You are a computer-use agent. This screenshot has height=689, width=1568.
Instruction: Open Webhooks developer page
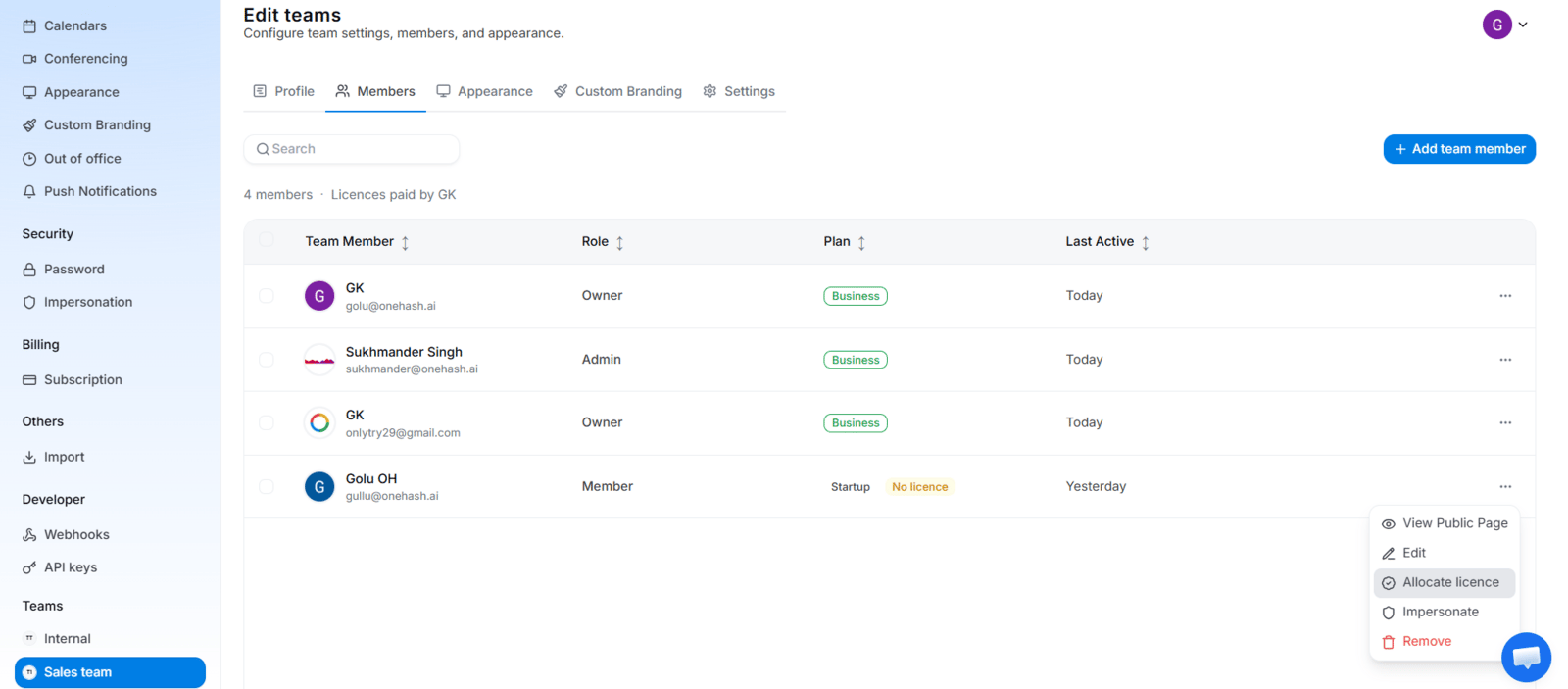coord(66,535)
